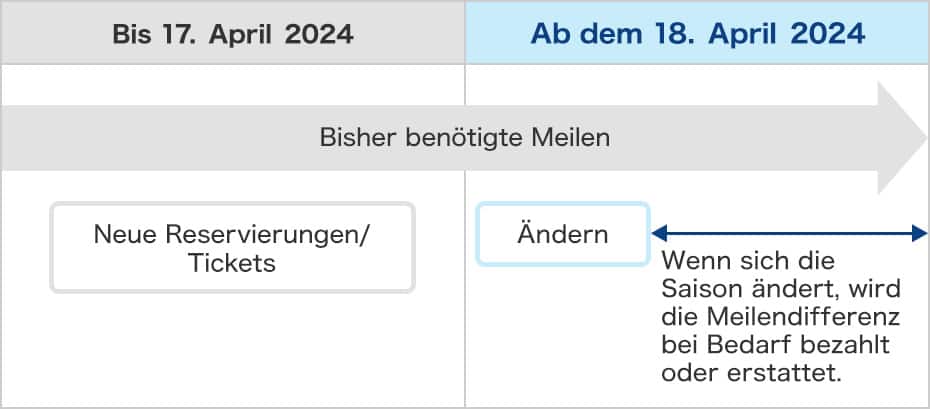This screenshot has width=930, height=409.
Task: Click the 'Neue Reservierungen/Tickets' box
Action: 232,248
